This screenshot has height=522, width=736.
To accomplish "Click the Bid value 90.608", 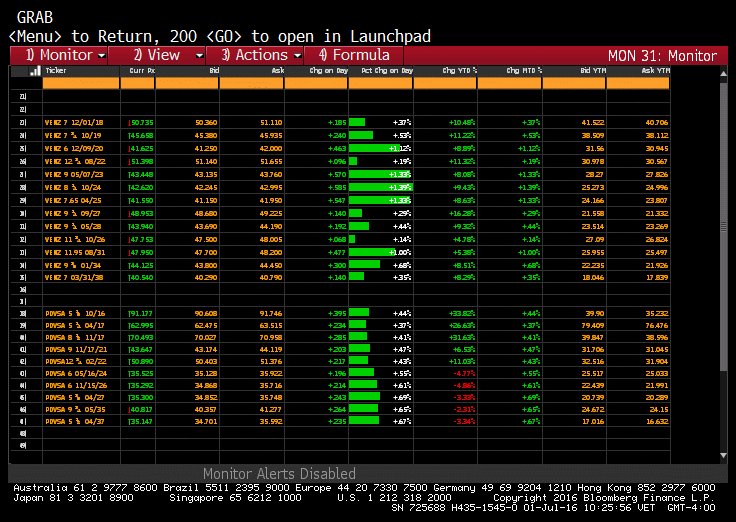I will 206,314.
